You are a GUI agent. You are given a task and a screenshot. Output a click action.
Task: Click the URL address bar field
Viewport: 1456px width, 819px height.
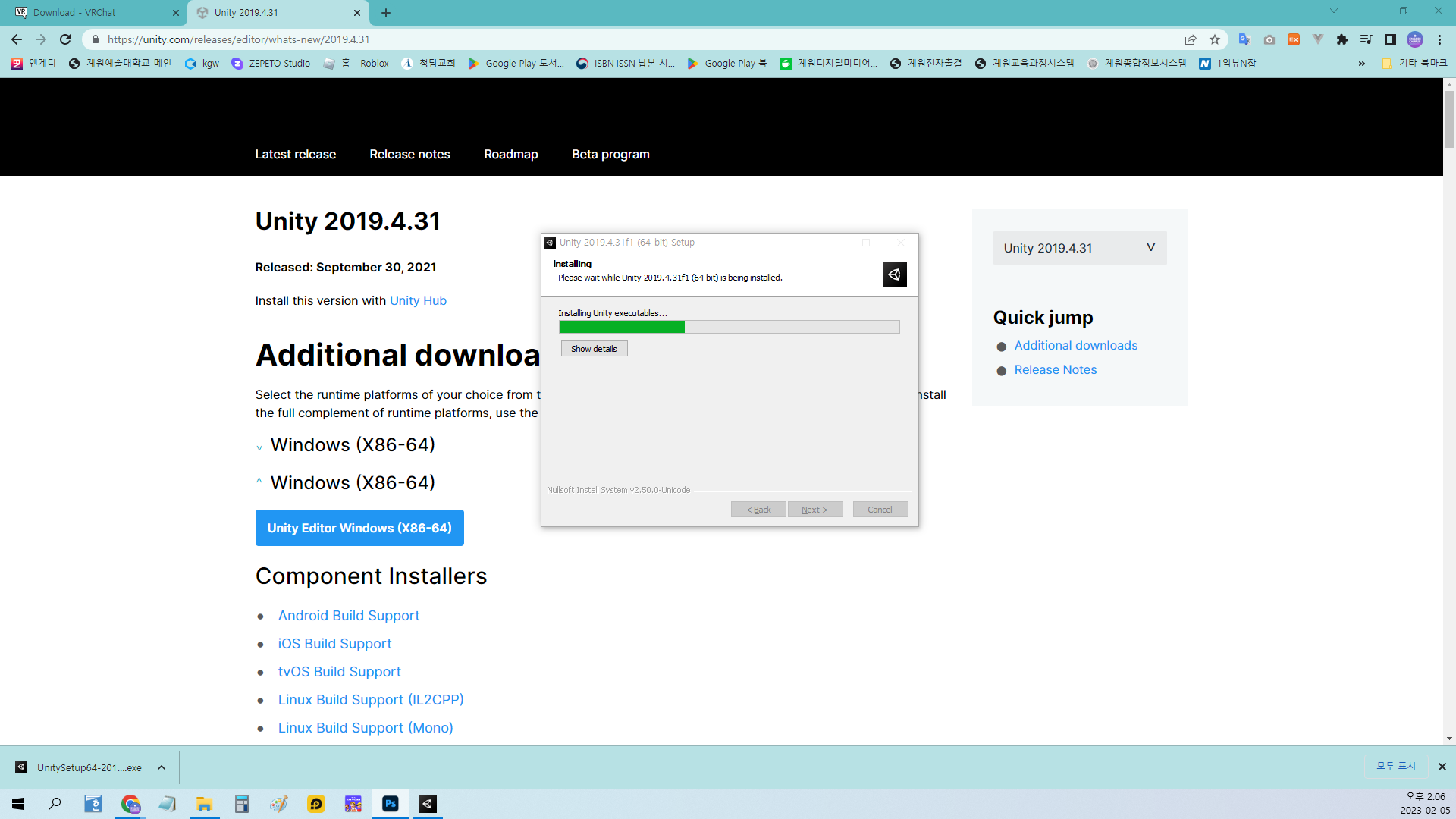tap(607, 39)
